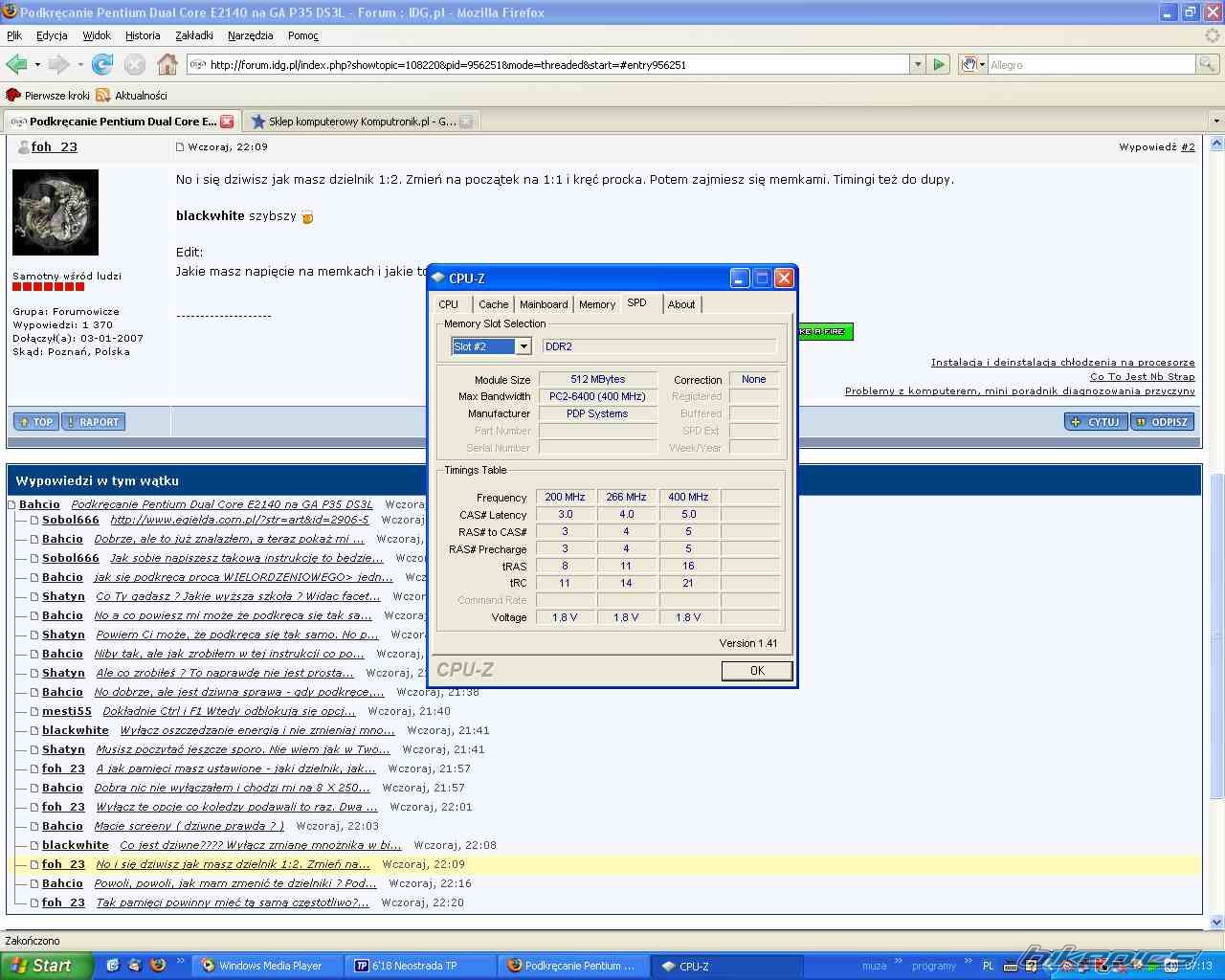The width and height of the screenshot is (1225, 980).
Task: Open Bahcio's reply Macie screeny
Action: [x=189, y=826]
